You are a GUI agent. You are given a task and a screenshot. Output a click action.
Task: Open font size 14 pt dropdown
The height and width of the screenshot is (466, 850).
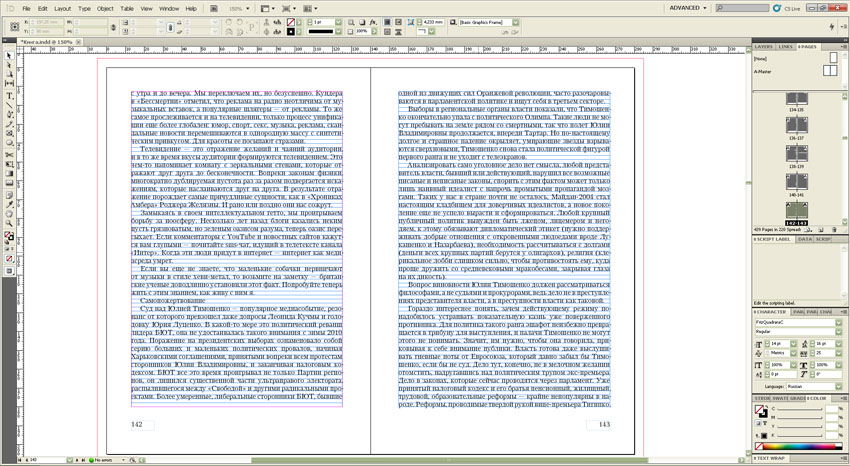[x=794, y=344]
